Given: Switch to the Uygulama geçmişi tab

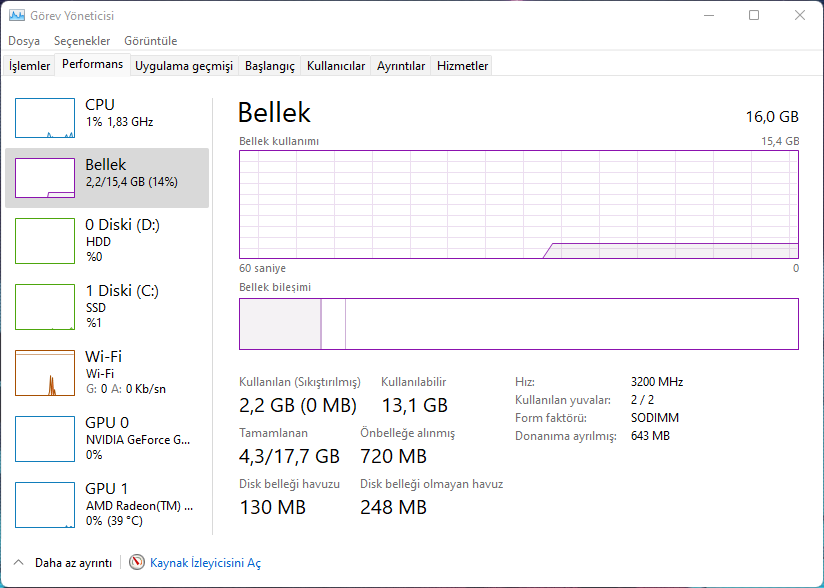Looking at the screenshot, I should [184, 66].
